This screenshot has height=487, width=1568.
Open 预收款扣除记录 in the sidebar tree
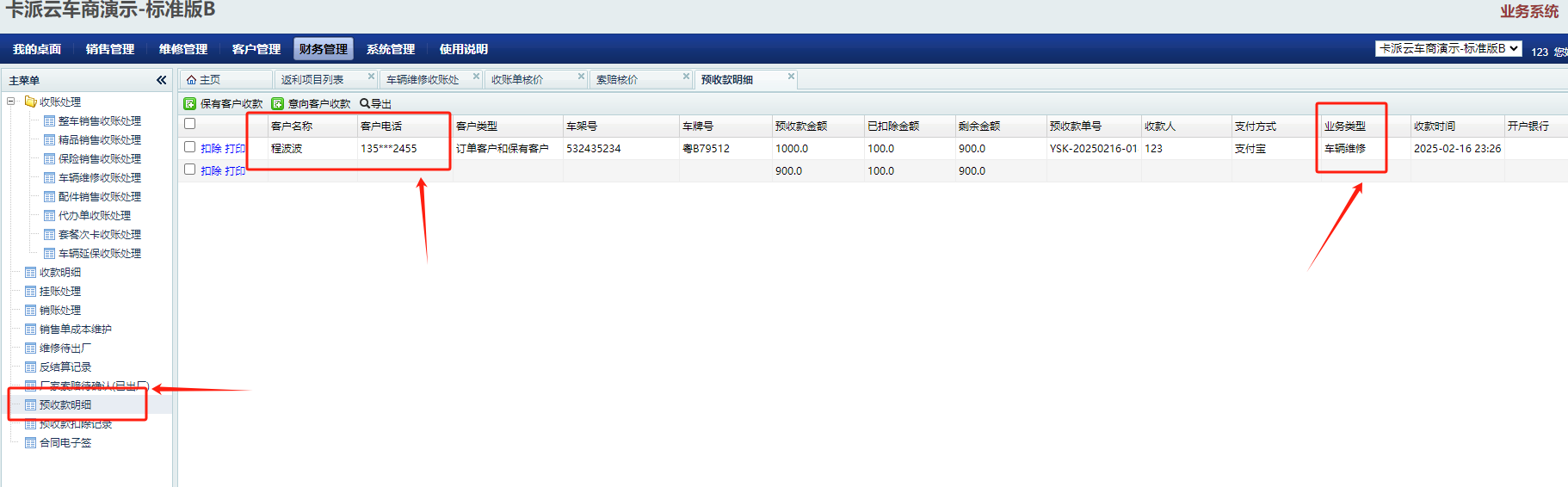tap(76, 424)
